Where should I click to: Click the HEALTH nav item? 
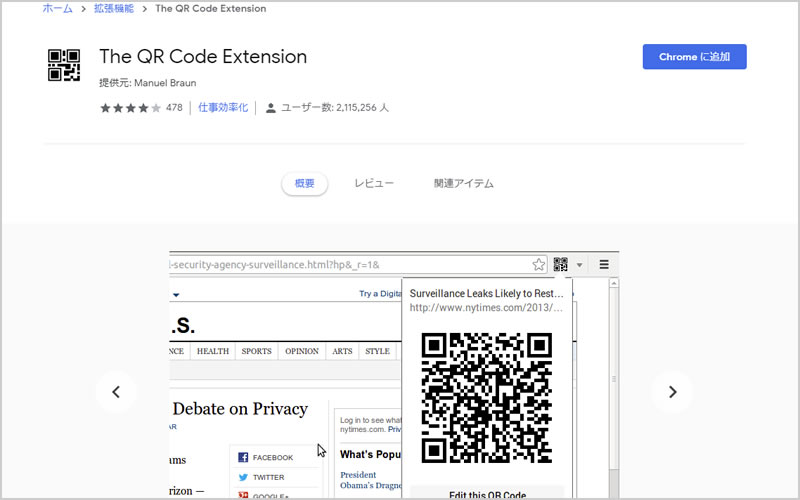(x=213, y=351)
